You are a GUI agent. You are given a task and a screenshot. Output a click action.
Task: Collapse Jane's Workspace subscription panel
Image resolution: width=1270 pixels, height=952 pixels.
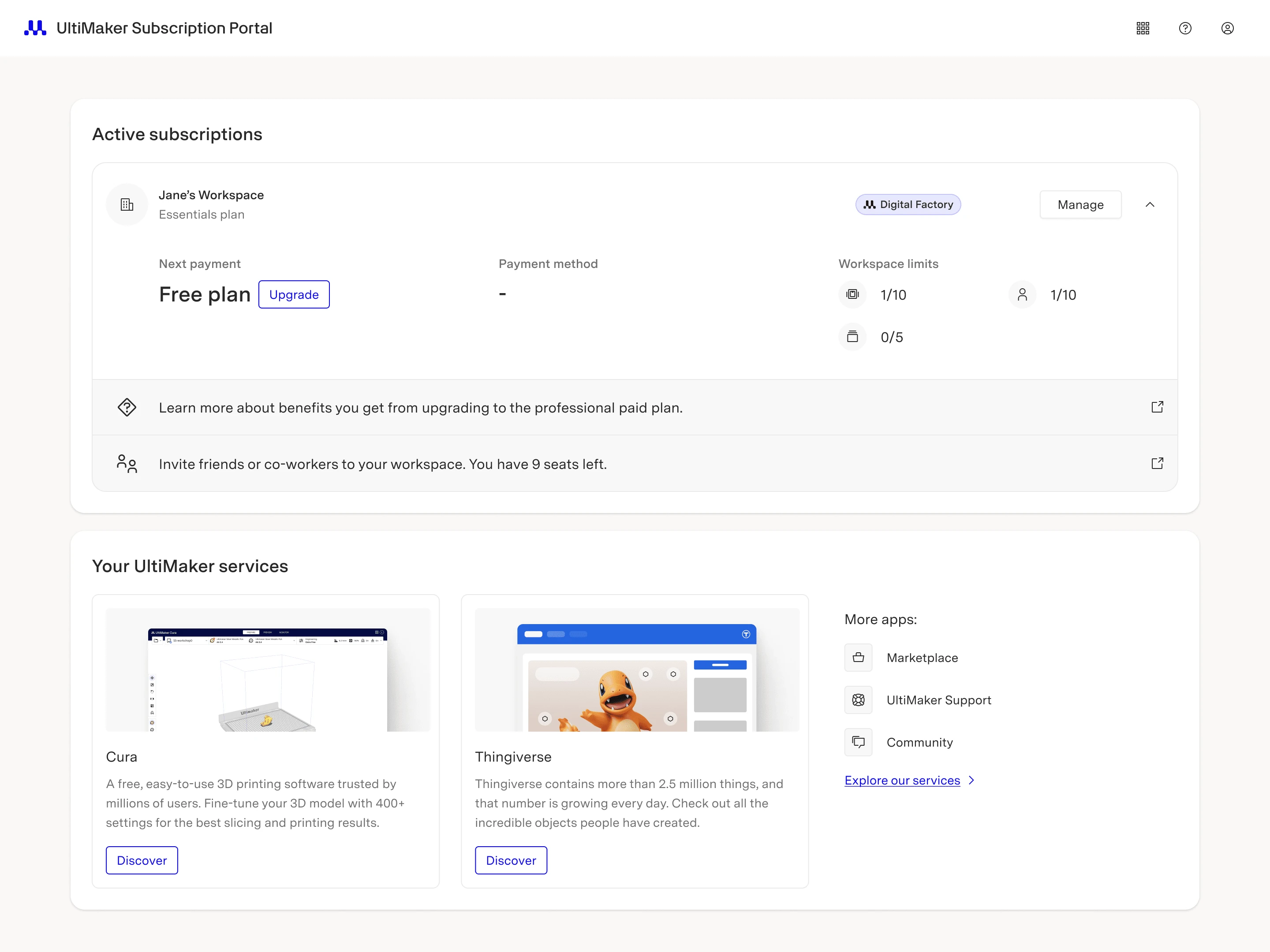(1149, 204)
